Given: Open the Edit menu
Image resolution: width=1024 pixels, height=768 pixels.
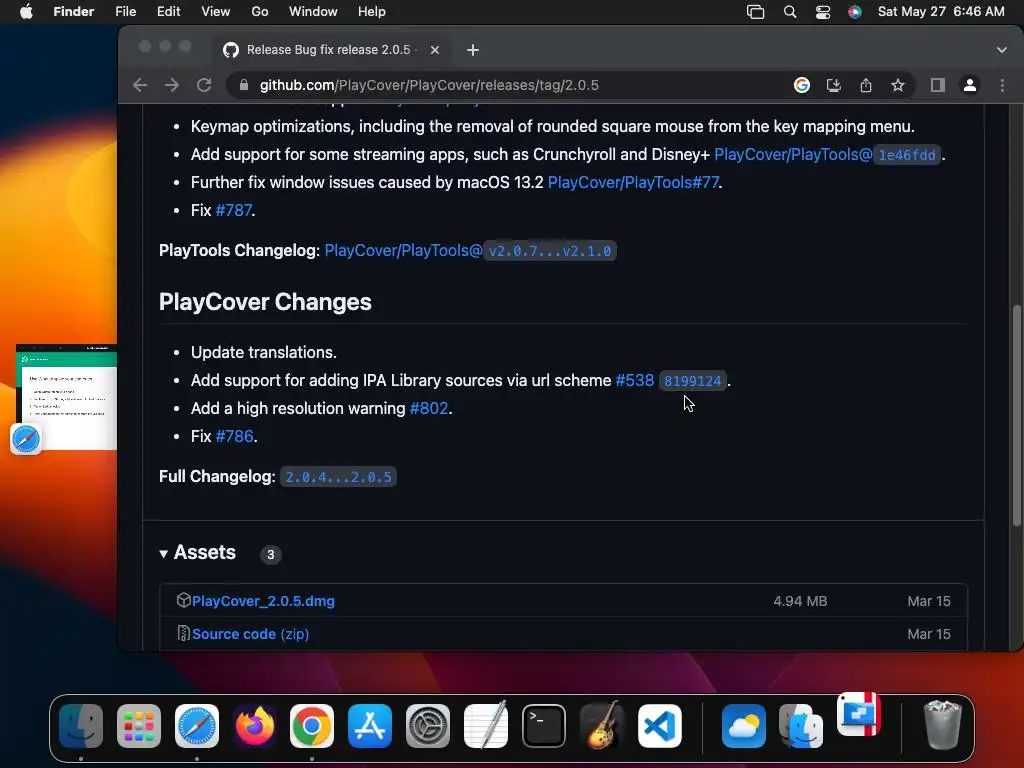Looking at the screenshot, I should tap(168, 12).
